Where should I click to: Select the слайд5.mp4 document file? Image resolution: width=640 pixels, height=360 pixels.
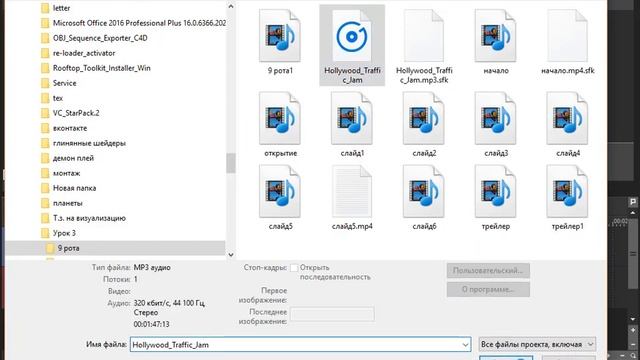click(352, 198)
